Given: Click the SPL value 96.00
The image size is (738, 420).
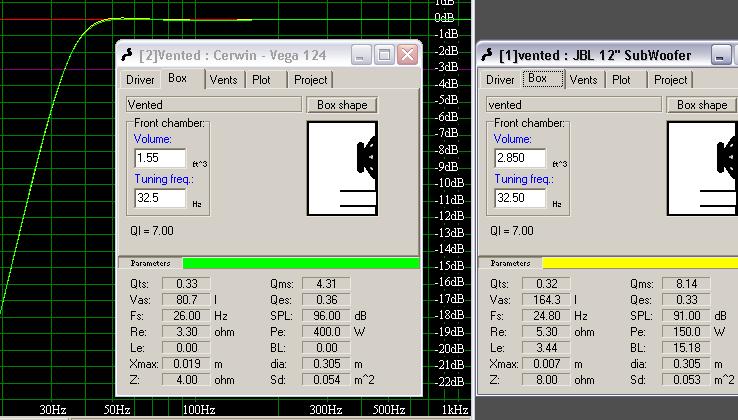Looking at the screenshot, I should click(326, 316).
